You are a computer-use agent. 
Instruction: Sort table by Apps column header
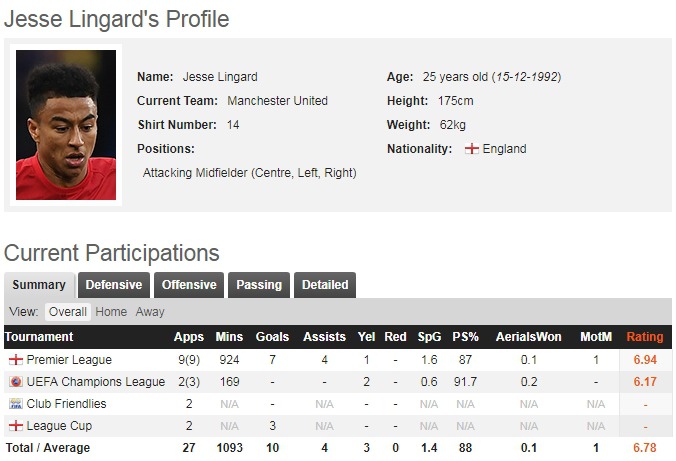pos(188,337)
